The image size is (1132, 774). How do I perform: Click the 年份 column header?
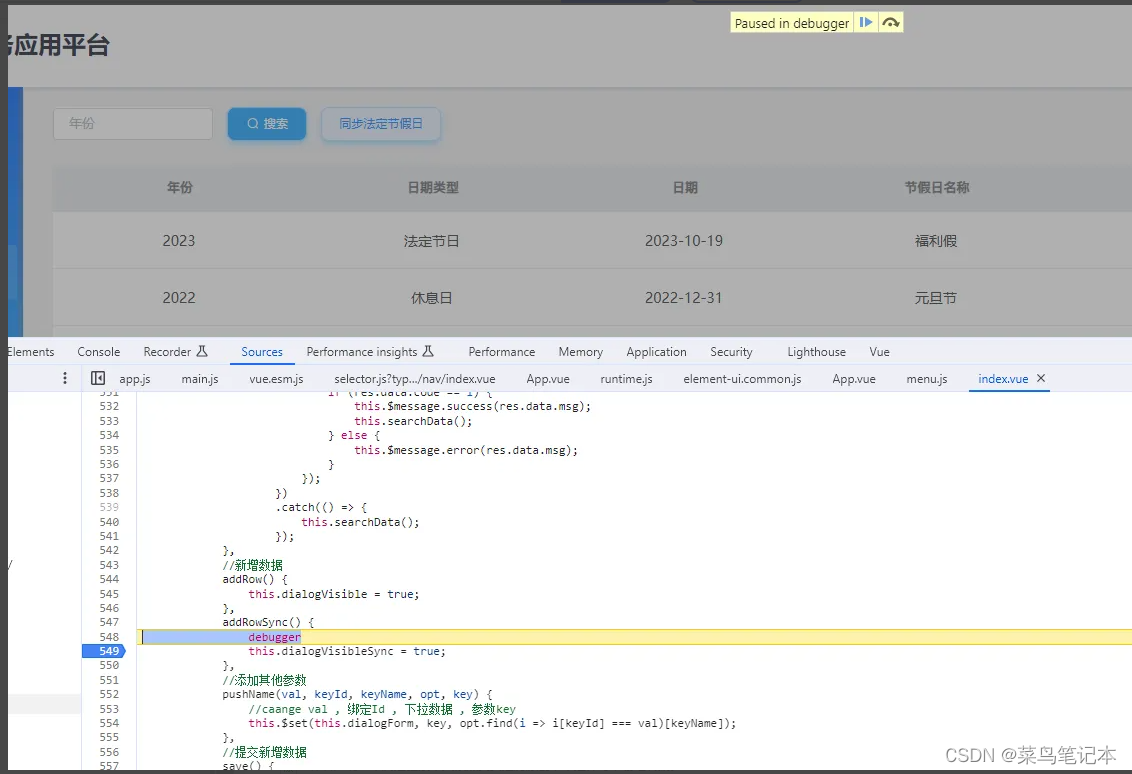click(x=180, y=187)
